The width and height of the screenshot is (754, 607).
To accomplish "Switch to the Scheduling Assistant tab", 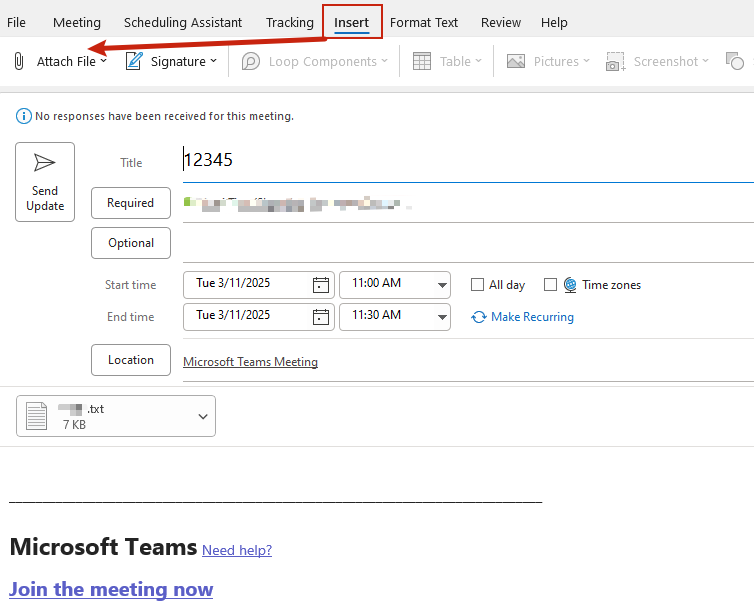I will (x=183, y=23).
